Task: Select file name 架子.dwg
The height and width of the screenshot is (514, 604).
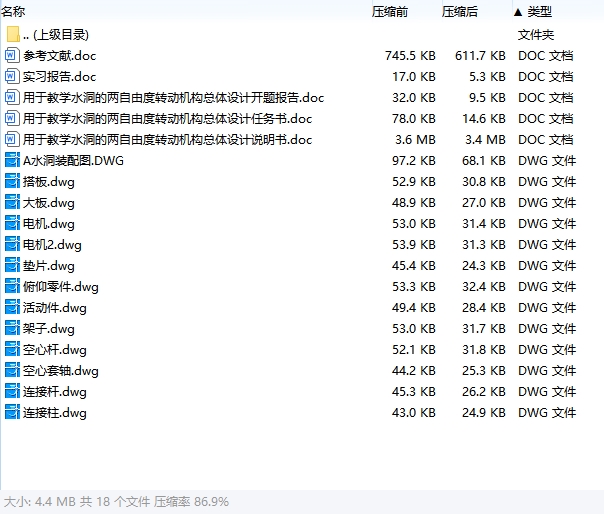Action: point(49,329)
